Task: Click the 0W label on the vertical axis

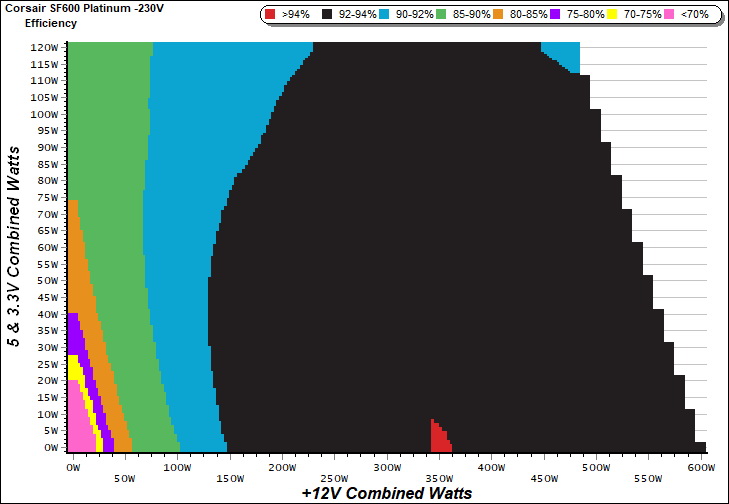Action: pyautogui.click(x=50, y=448)
